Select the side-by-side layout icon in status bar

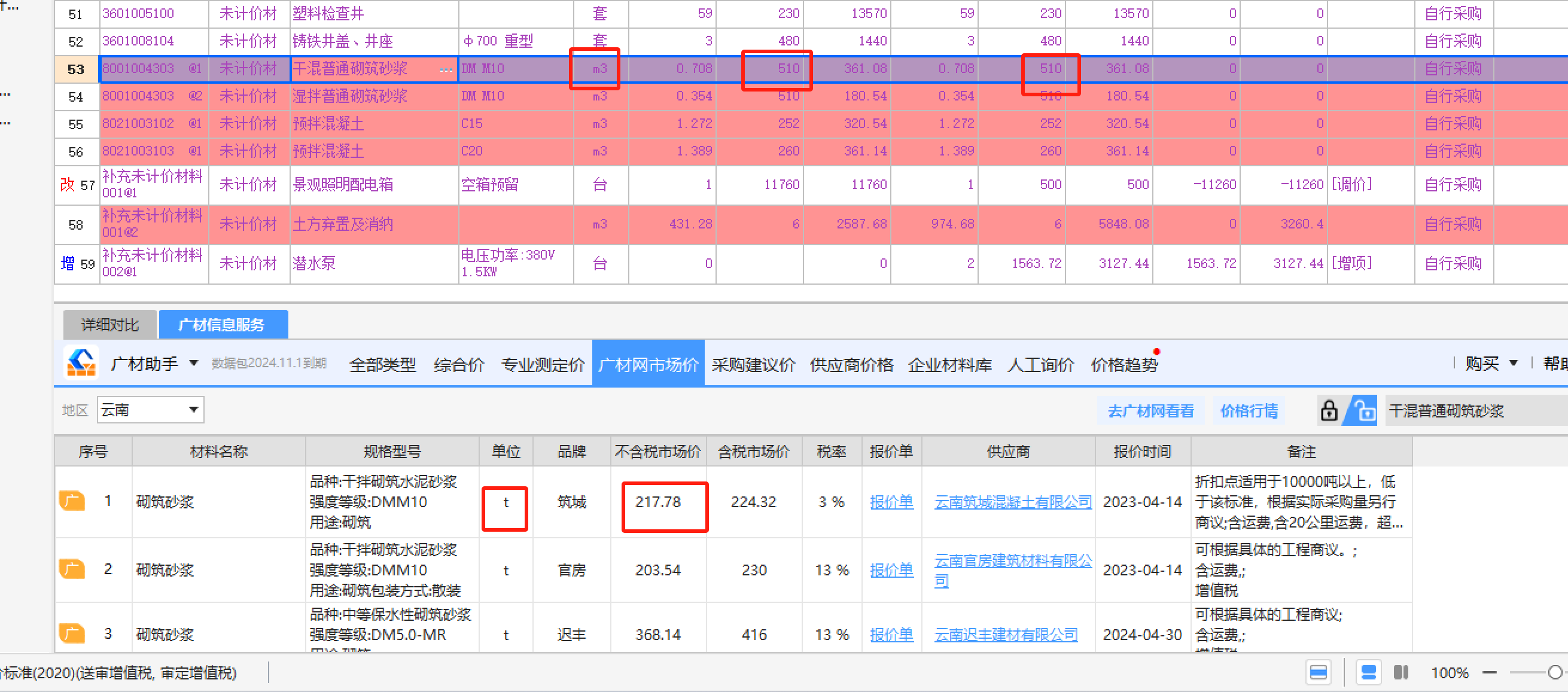click(1401, 672)
